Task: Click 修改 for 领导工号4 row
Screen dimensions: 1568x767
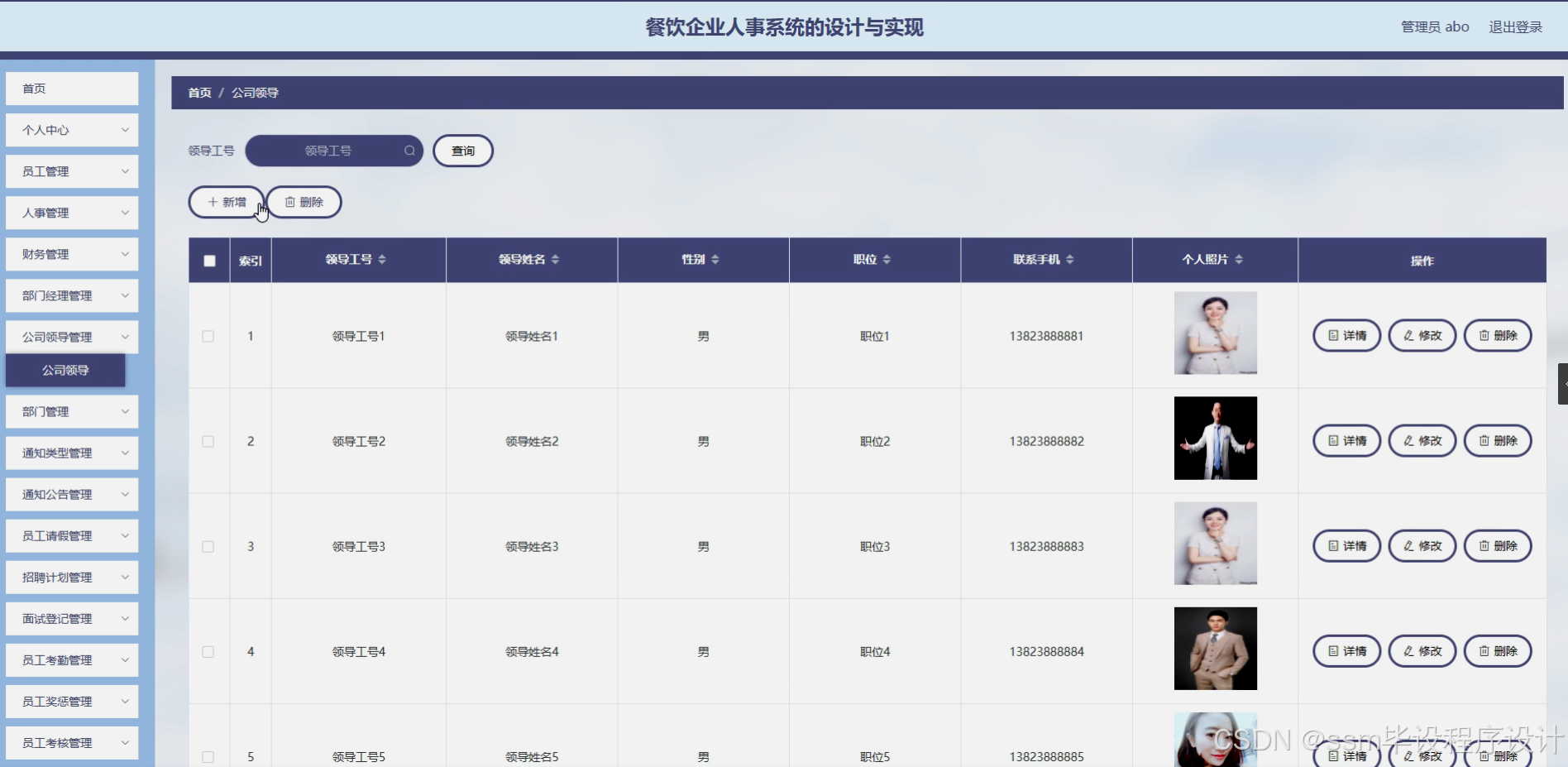Action: click(x=1422, y=651)
